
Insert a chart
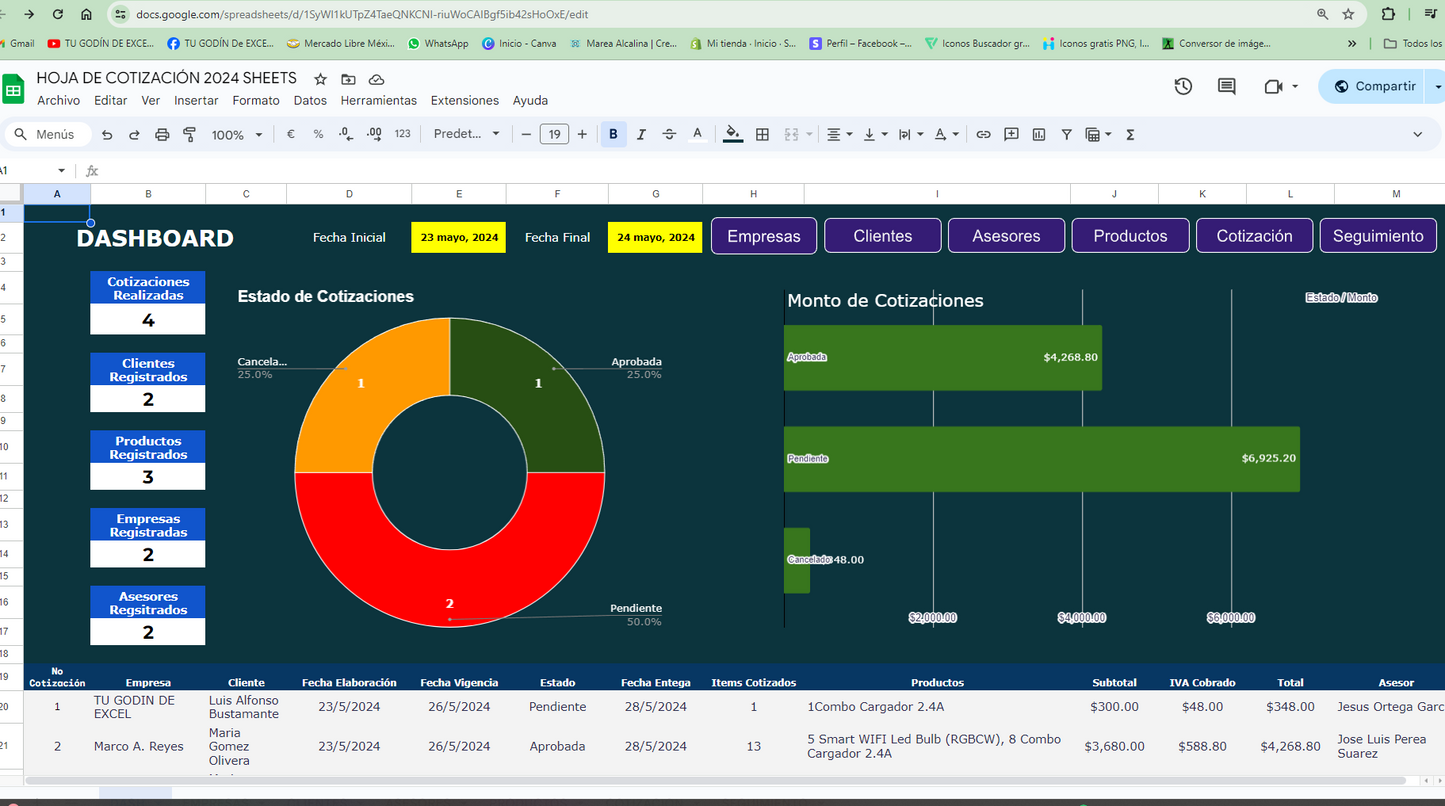coord(1039,134)
